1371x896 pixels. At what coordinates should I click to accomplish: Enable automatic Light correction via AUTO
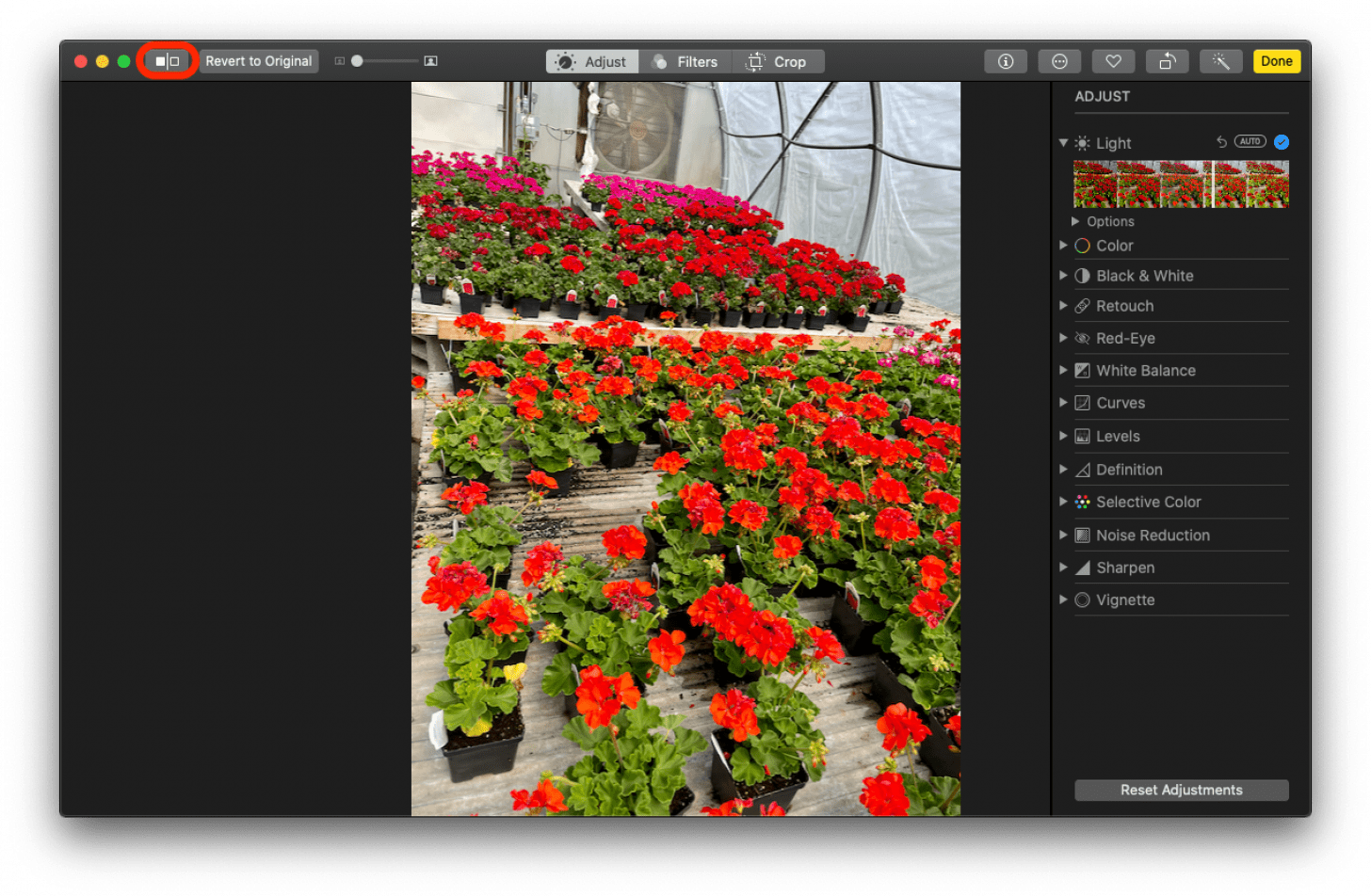[1250, 140]
